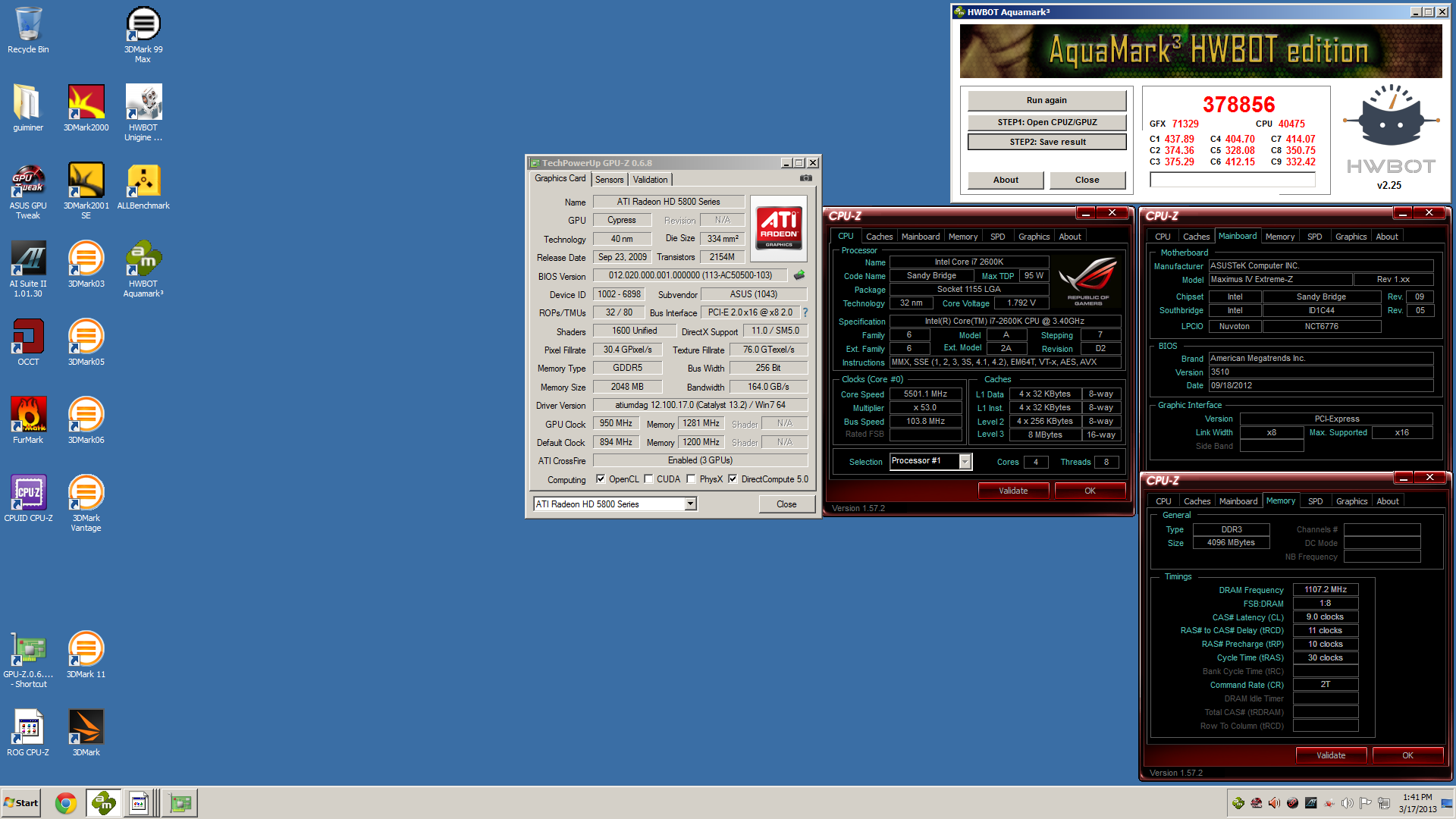This screenshot has width=1456, height=819.
Task: Select the Aquamark taskbar button
Action: tap(103, 803)
